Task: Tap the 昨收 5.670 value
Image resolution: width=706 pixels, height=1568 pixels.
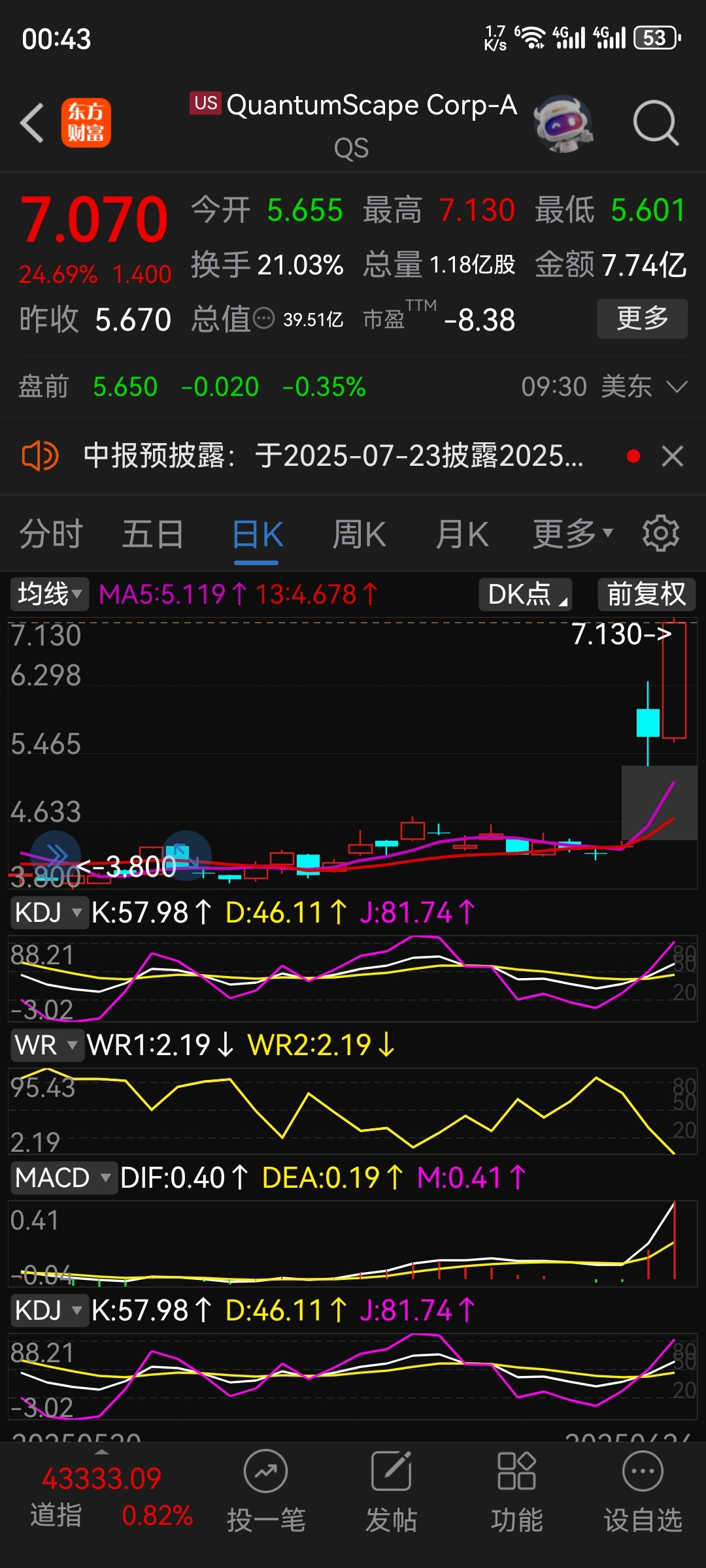Action: coord(133,319)
